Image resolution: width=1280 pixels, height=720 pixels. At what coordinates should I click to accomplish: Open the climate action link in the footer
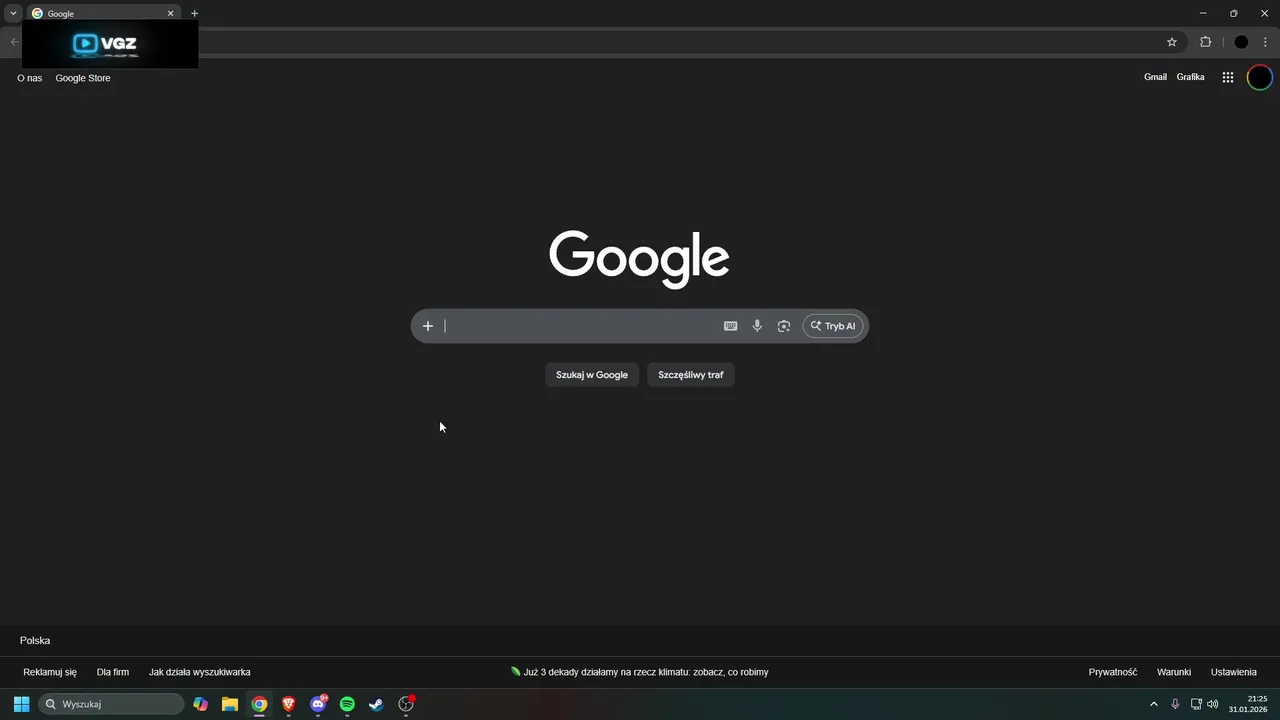[x=640, y=672]
